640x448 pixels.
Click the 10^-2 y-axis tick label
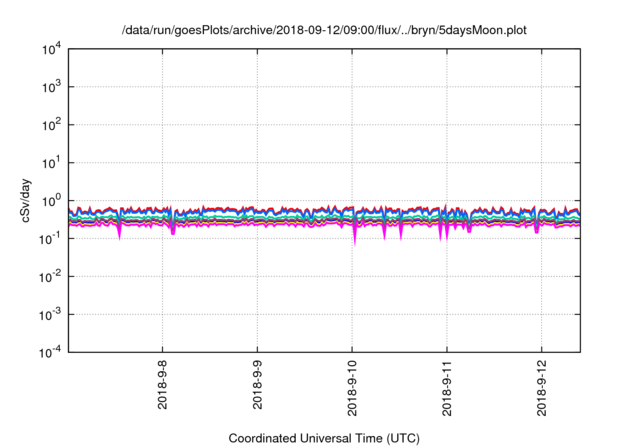[x=51, y=277]
